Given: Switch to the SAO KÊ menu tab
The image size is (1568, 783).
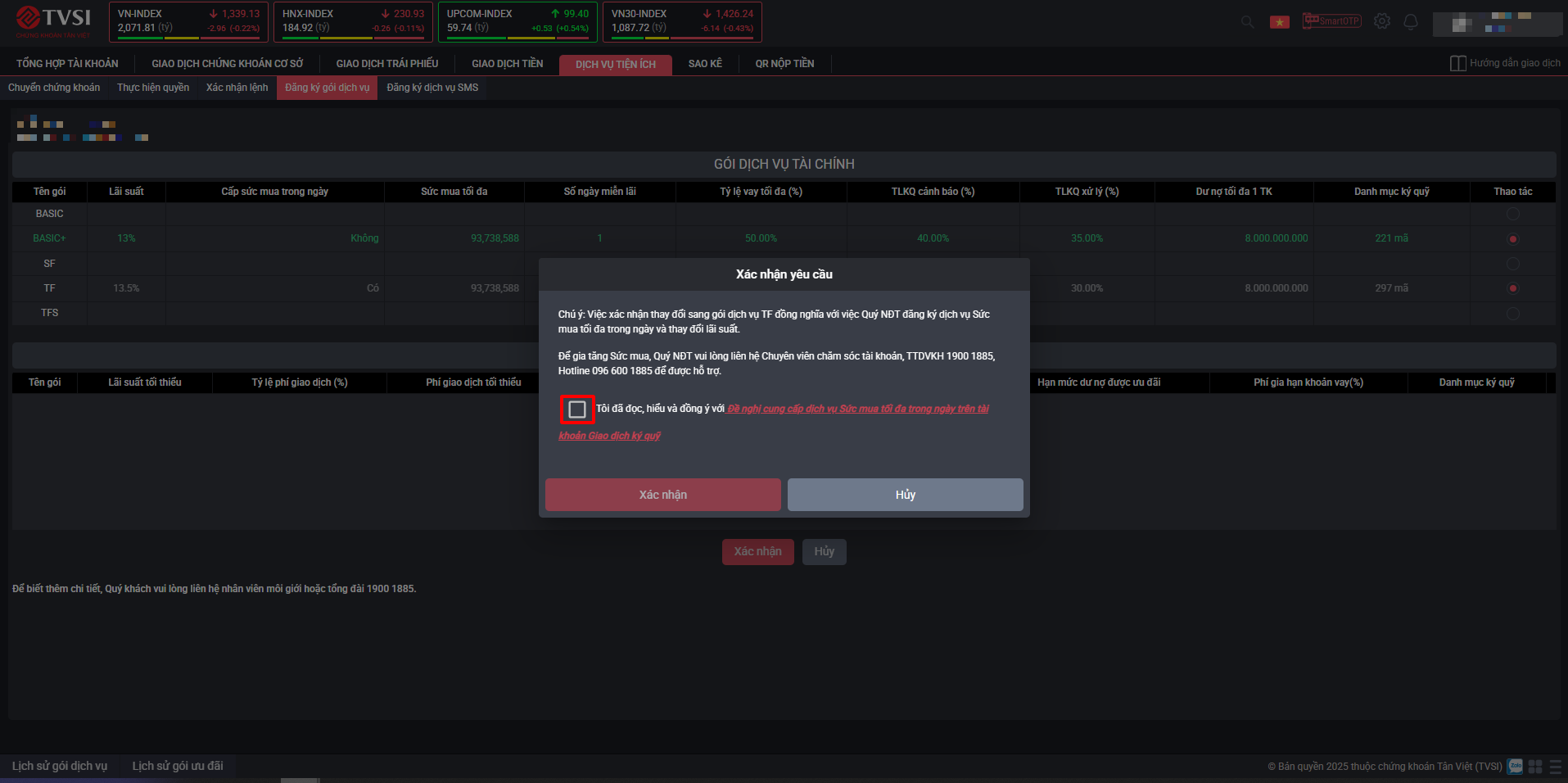Looking at the screenshot, I should (705, 64).
